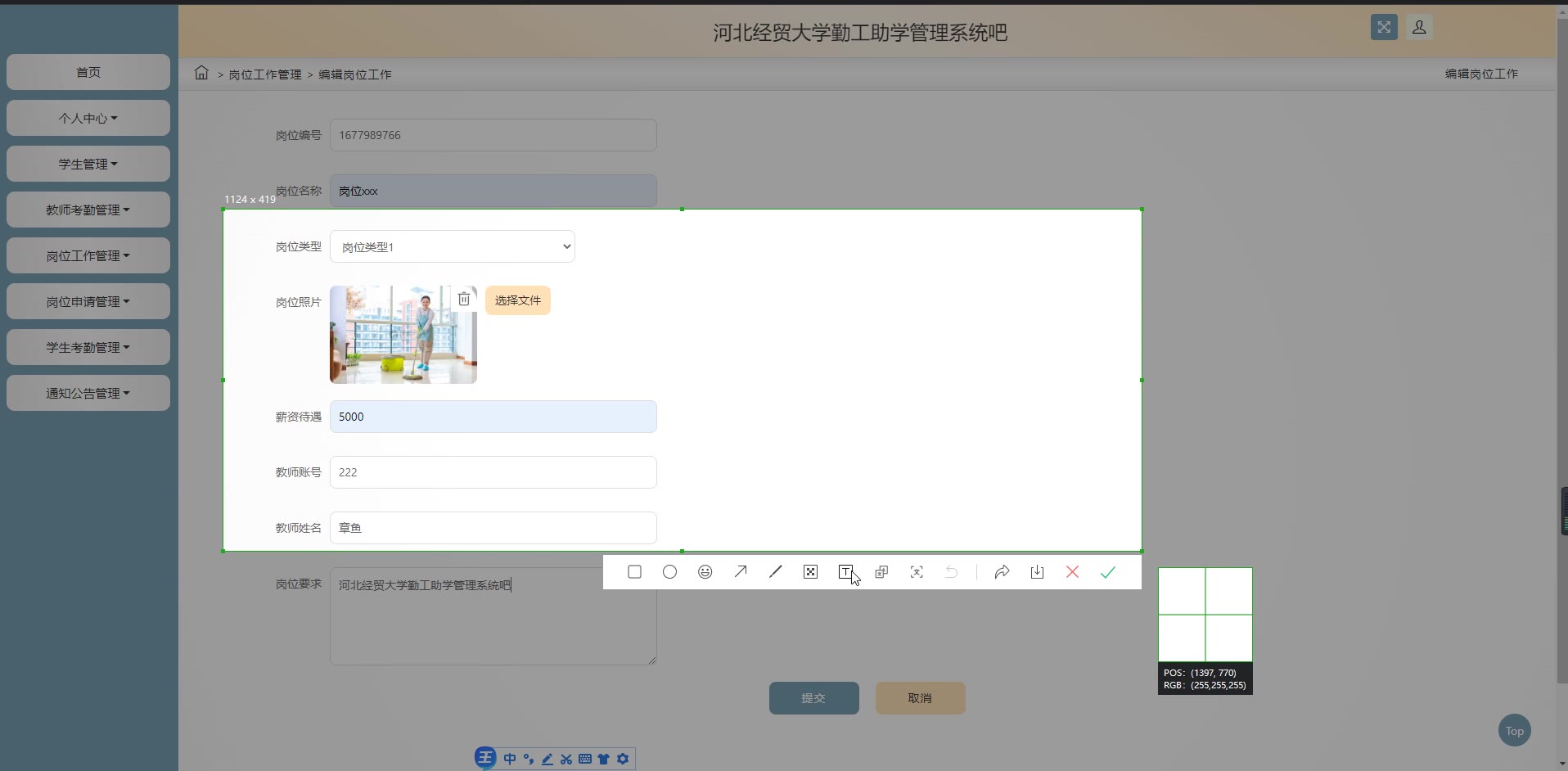Click the 提交 submit button
This screenshot has width=1568, height=771.
point(814,698)
